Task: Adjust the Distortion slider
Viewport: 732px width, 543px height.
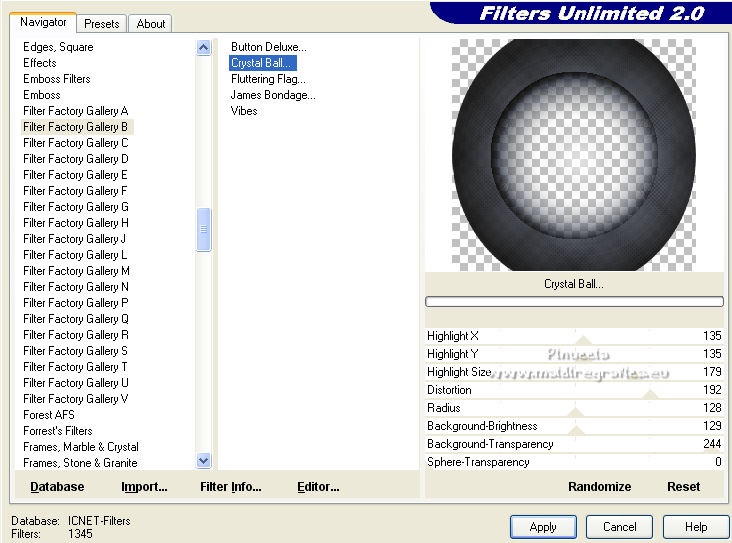Action: [574, 390]
